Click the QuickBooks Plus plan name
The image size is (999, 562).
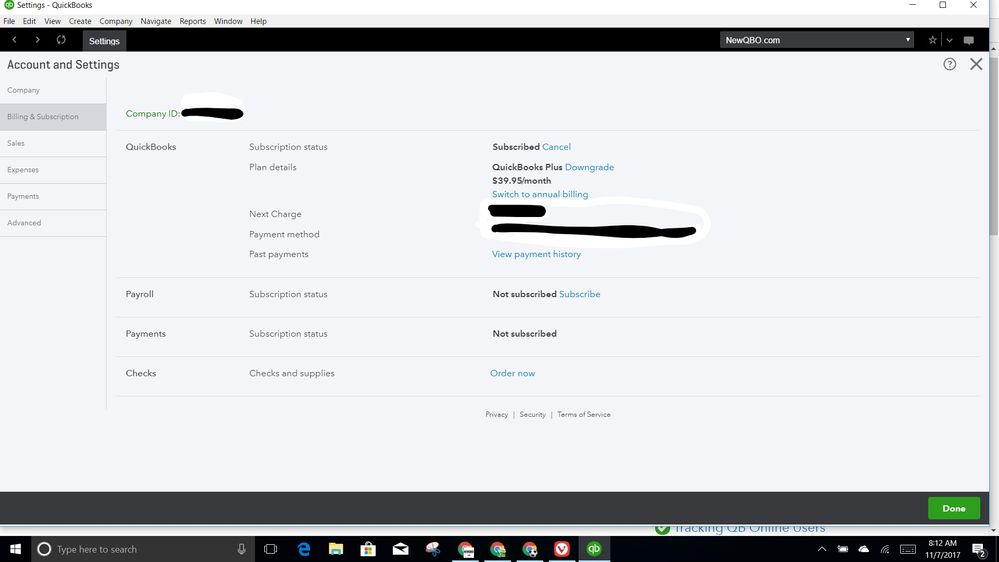click(x=527, y=167)
